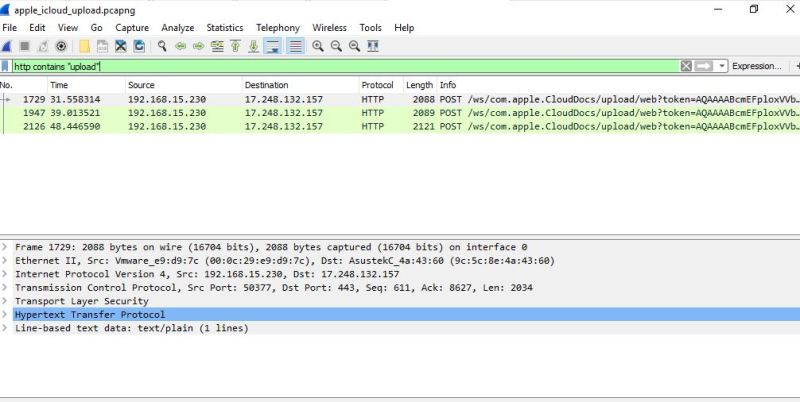
Task: Expand Hypertext Transfer Protocol details
Action: [5, 314]
